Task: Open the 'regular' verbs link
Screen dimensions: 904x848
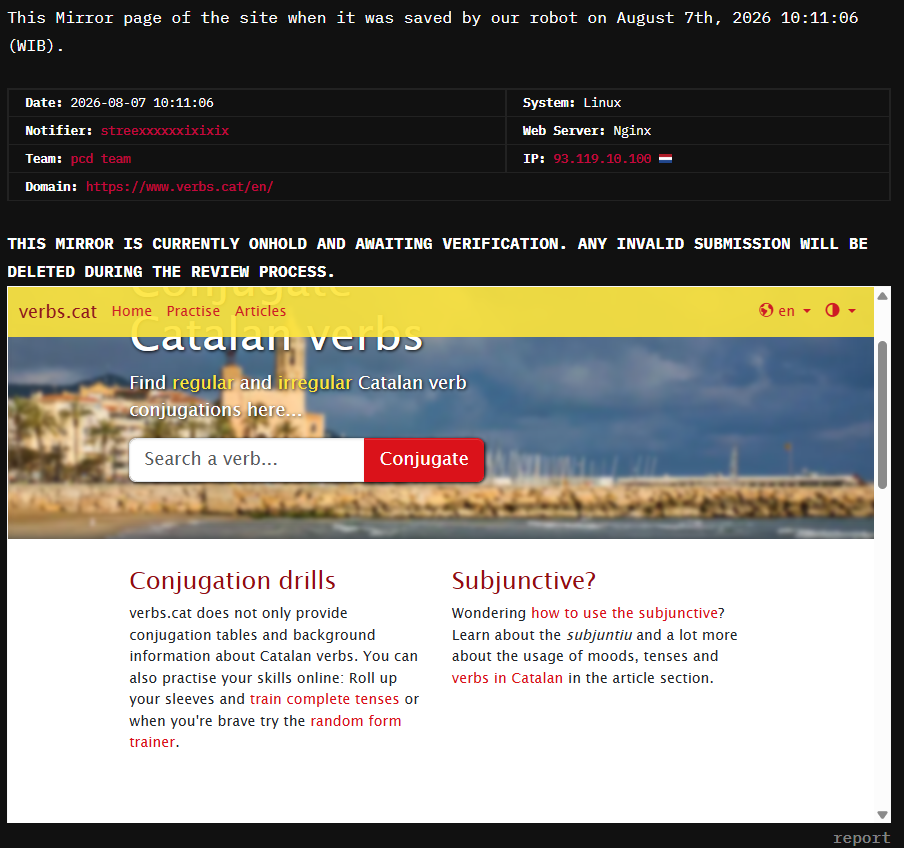Action: [x=203, y=383]
